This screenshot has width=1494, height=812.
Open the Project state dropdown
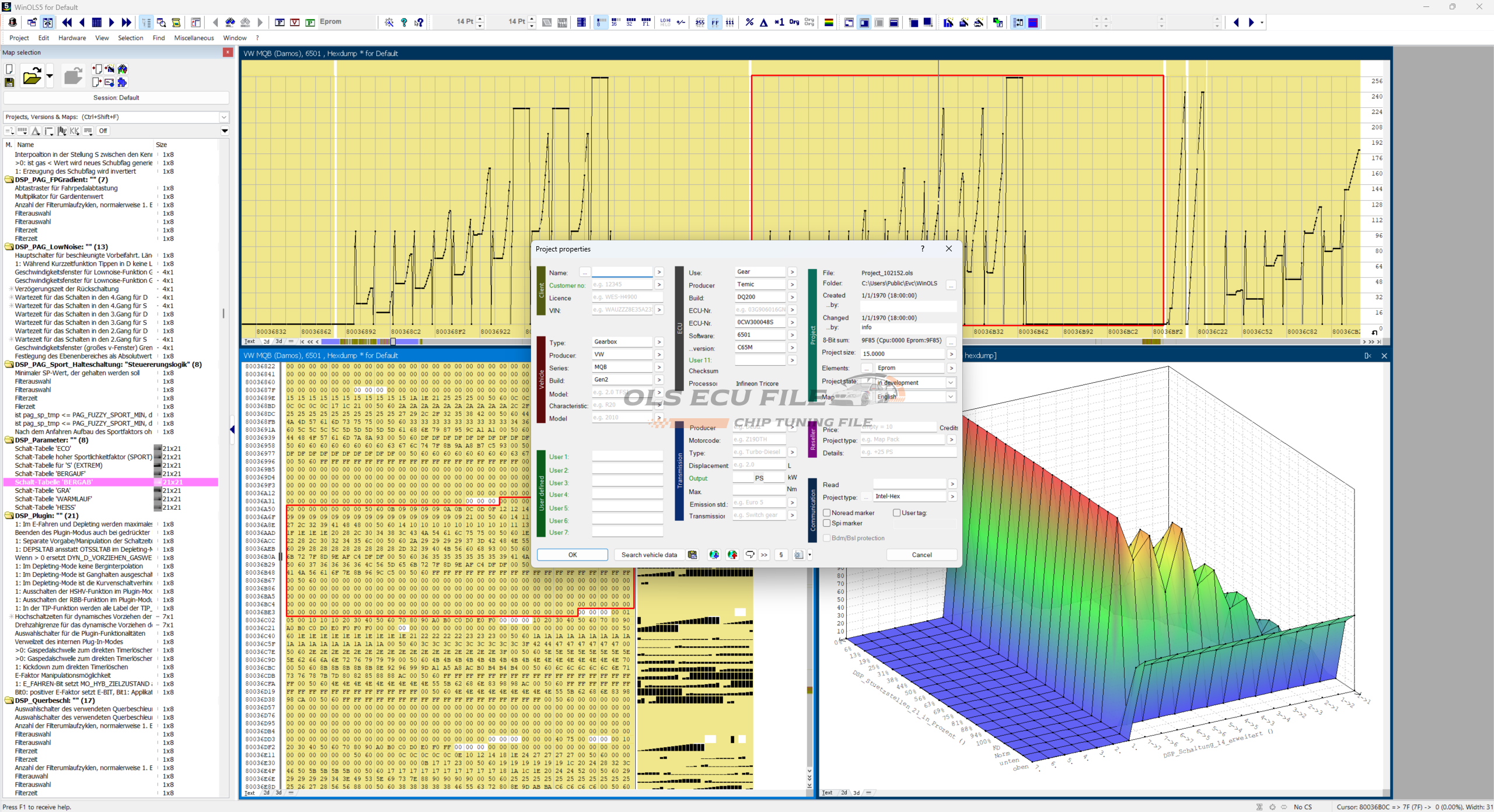tap(950, 383)
